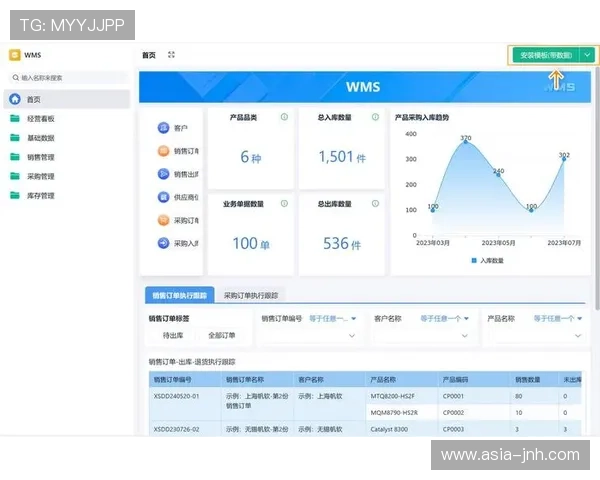Switch to 采购订单执行跟踪 tab

[250, 295]
